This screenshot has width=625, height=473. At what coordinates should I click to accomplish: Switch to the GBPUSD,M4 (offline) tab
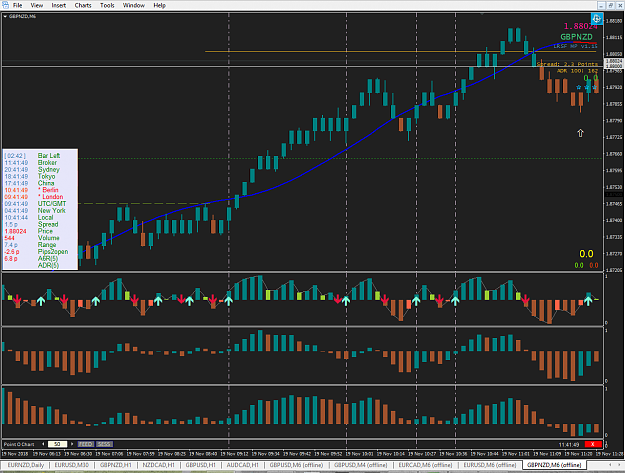pos(361,465)
